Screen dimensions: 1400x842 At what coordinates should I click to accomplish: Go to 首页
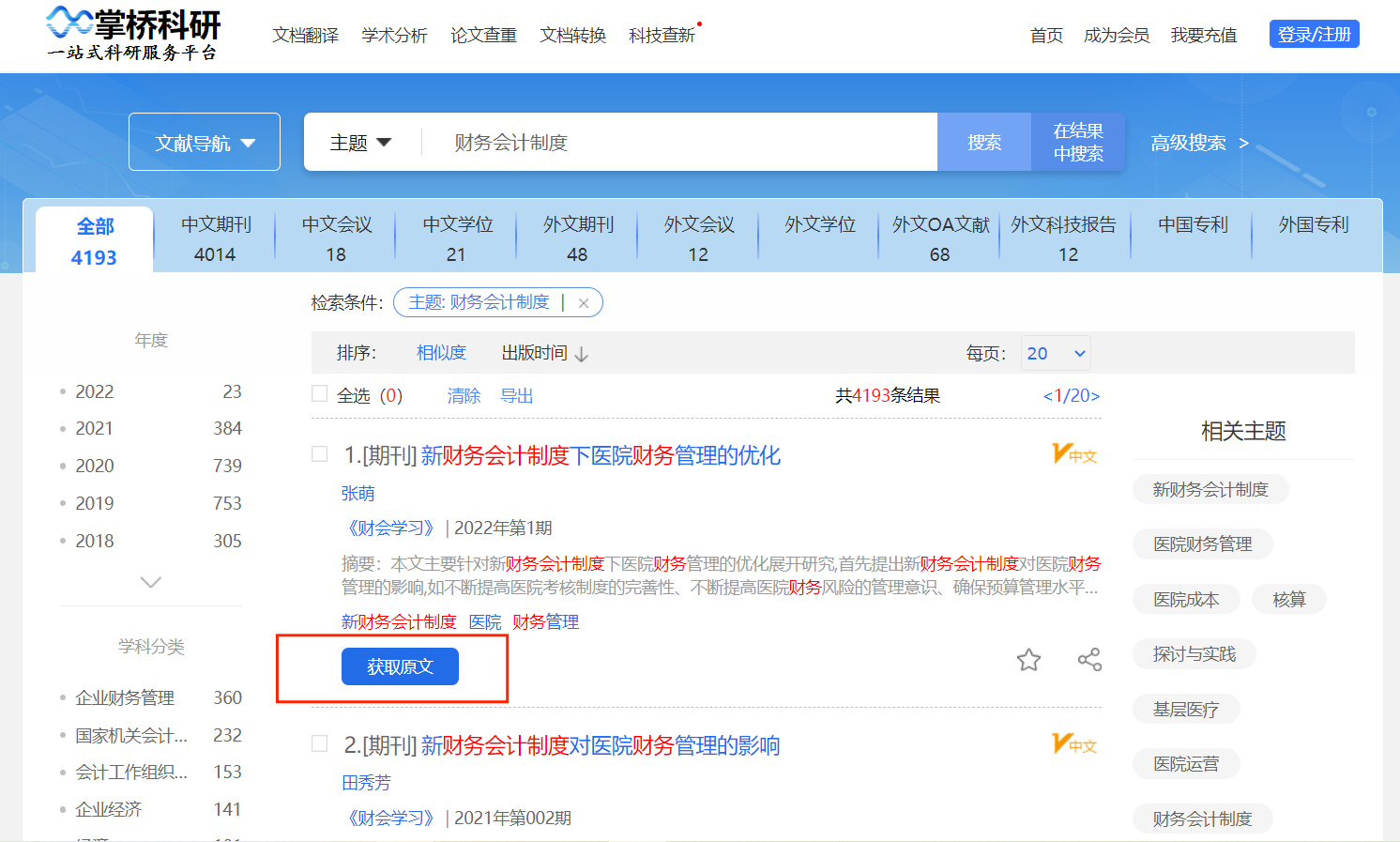[x=1046, y=35]
